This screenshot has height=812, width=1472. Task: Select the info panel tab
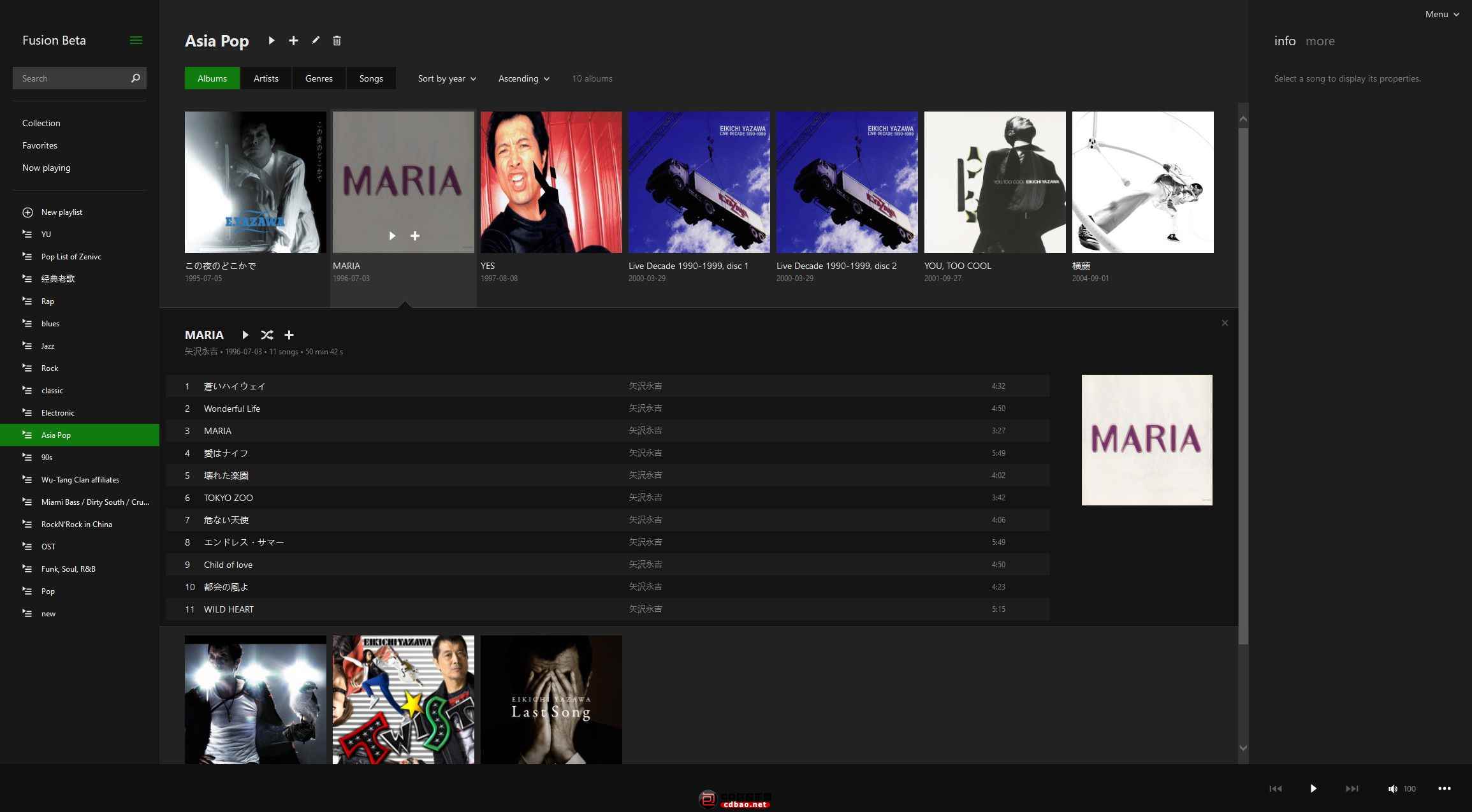1285,41
